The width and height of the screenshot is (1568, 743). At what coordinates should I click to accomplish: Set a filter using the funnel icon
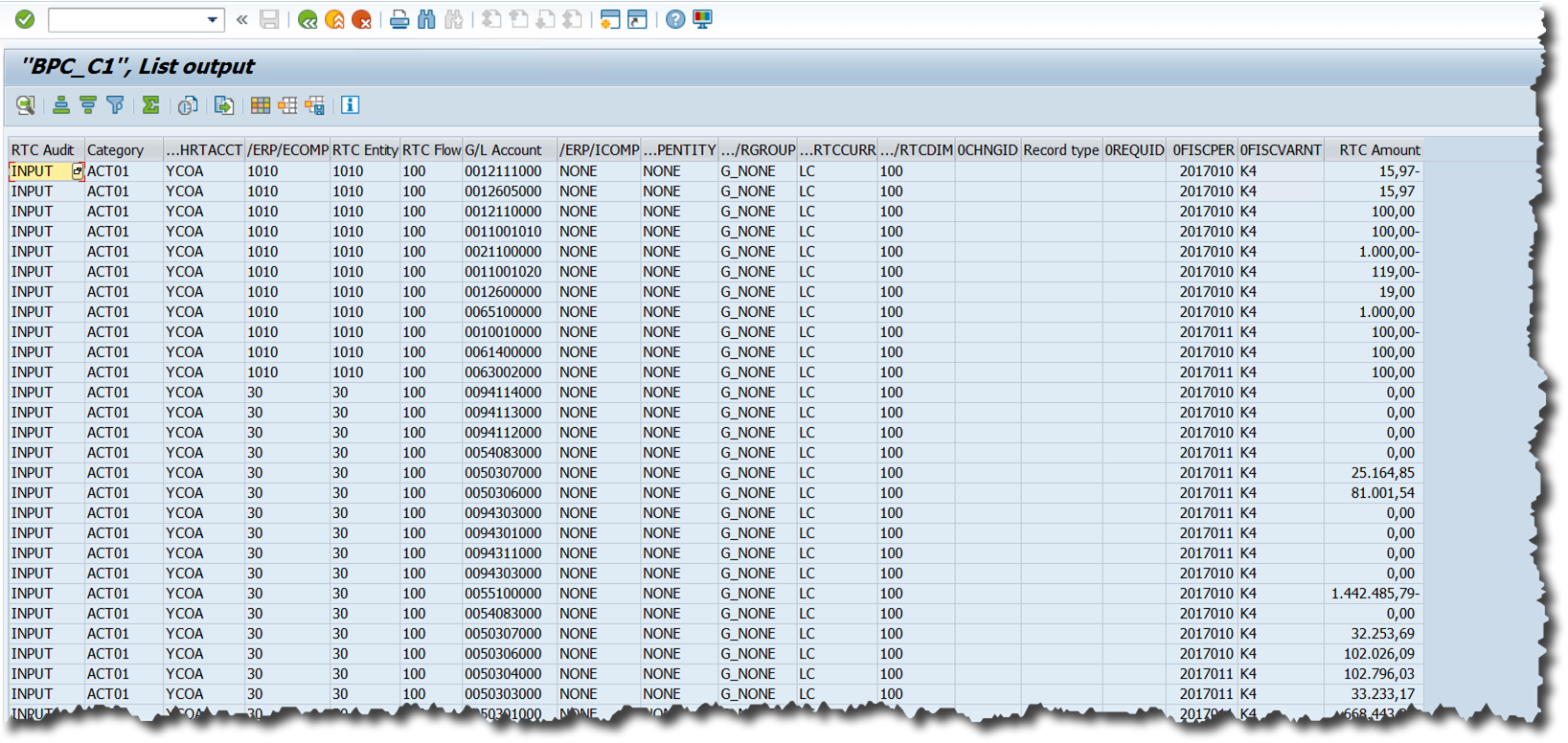(x=115, y=105)
